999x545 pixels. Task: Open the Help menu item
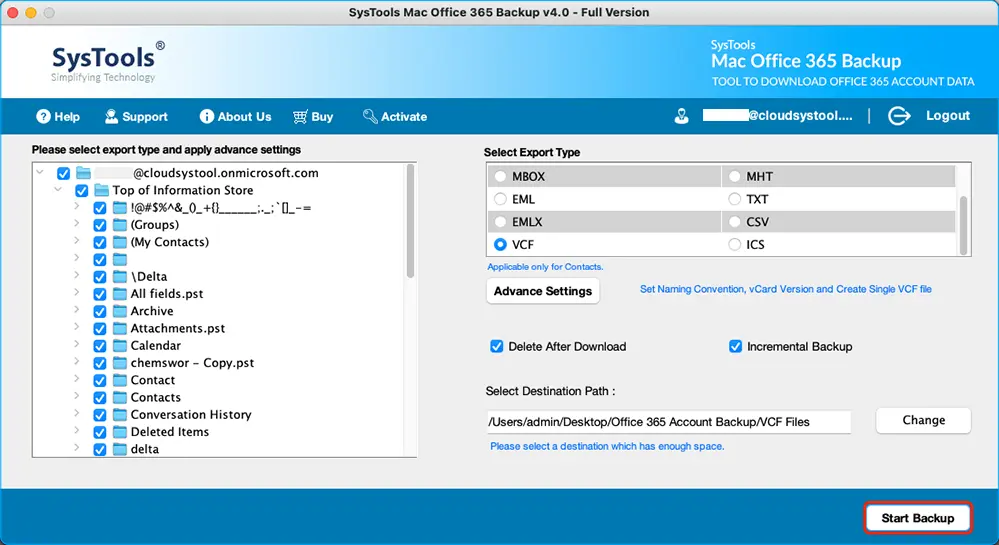[58, 117]
